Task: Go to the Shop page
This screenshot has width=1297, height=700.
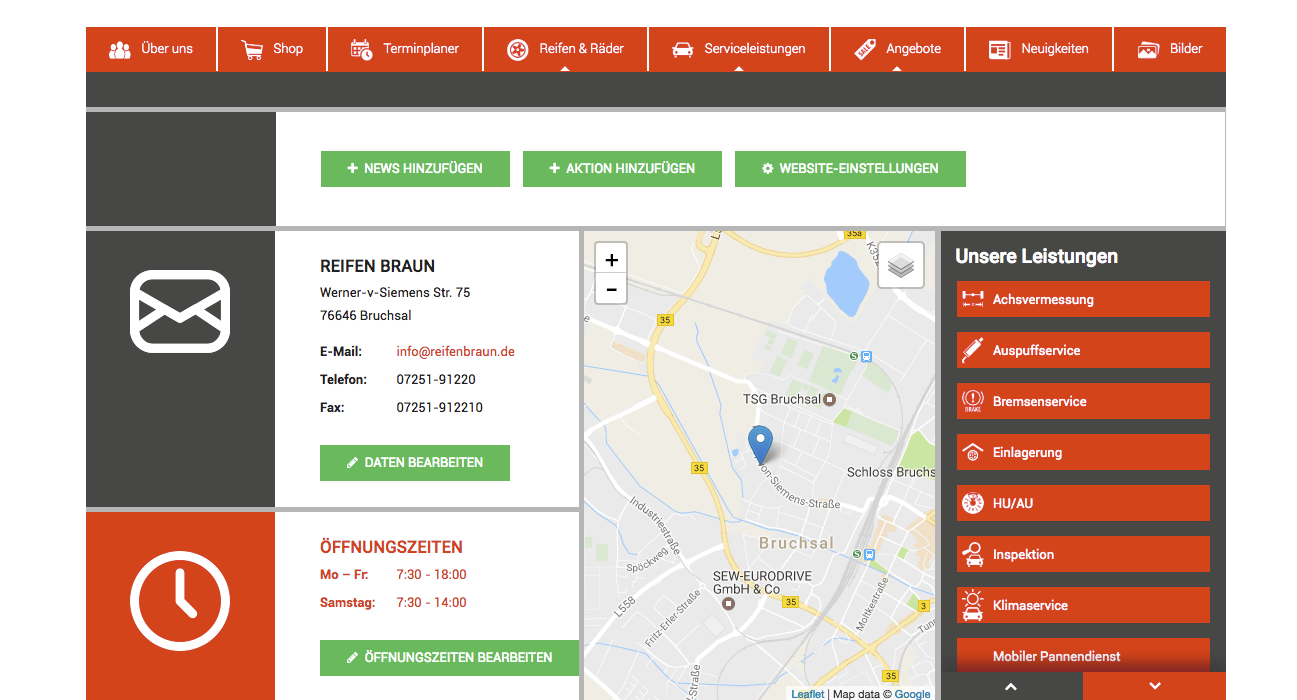Action: click(272, 49)
